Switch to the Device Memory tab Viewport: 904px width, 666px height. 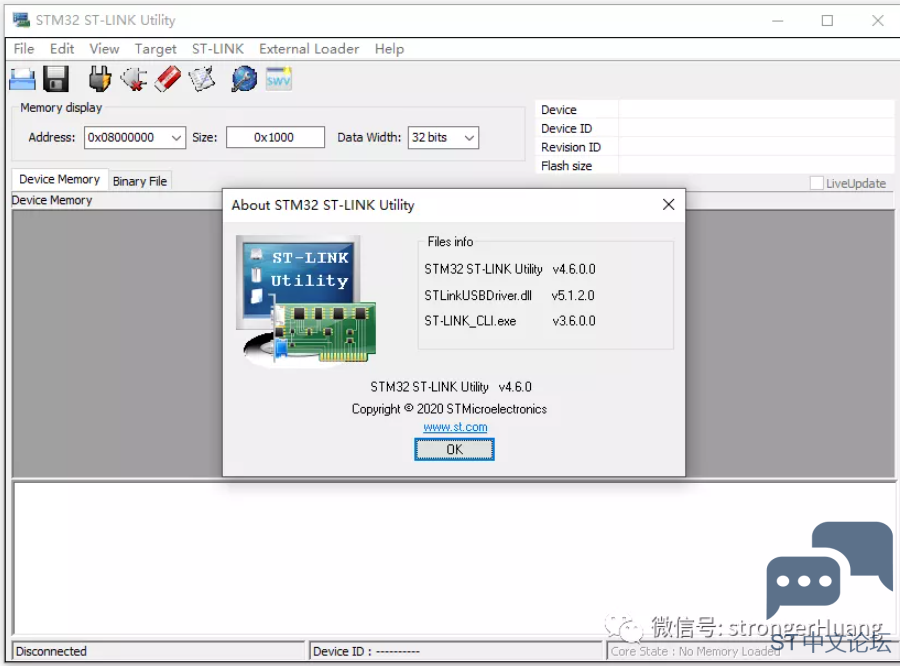click(x=59, y=179)
